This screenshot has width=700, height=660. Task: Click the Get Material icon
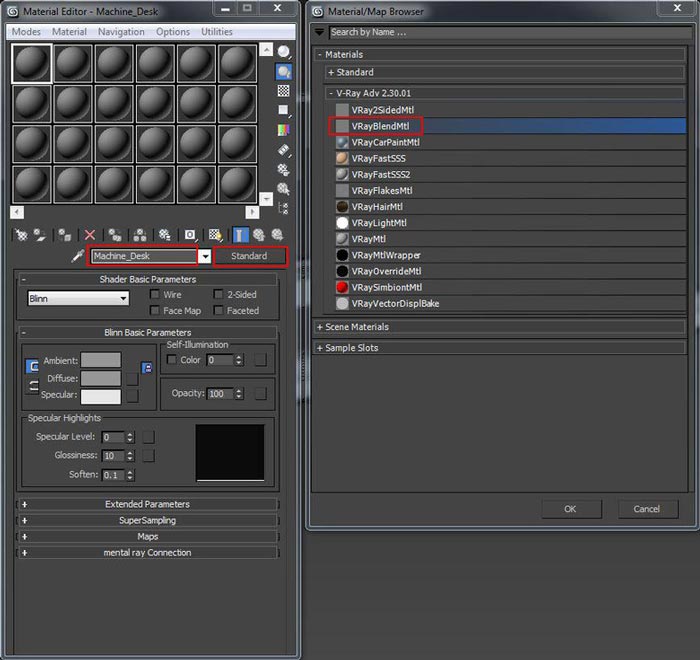point(21,234)
